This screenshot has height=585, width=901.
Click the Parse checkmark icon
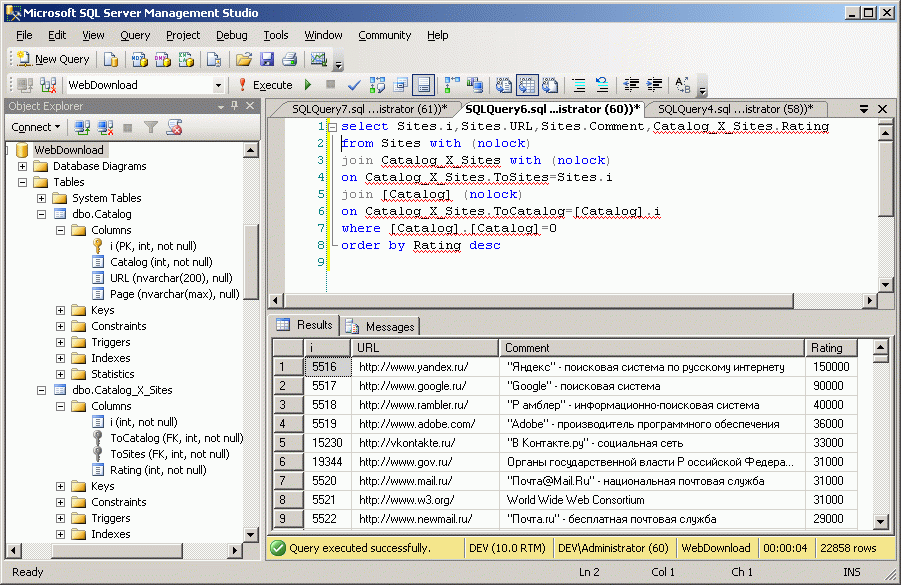tap(354, 85)
